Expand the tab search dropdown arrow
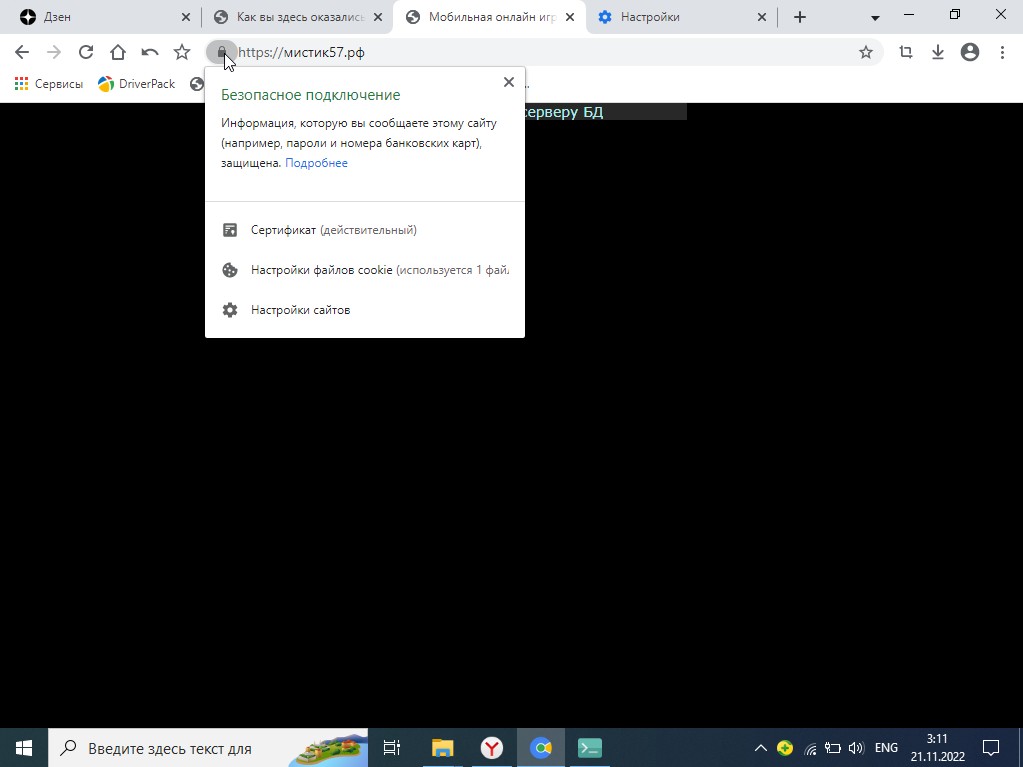Screen dimensions: 1023x767 [875, 18]
